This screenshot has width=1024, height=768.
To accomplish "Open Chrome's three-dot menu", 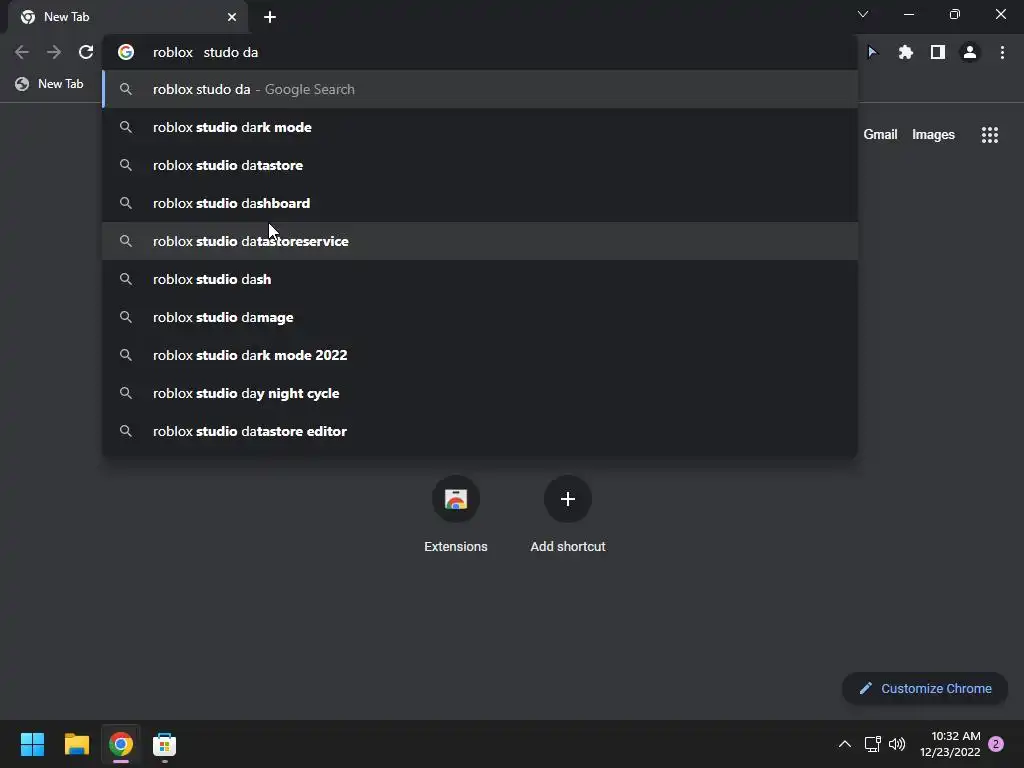I will point(1002,52).
